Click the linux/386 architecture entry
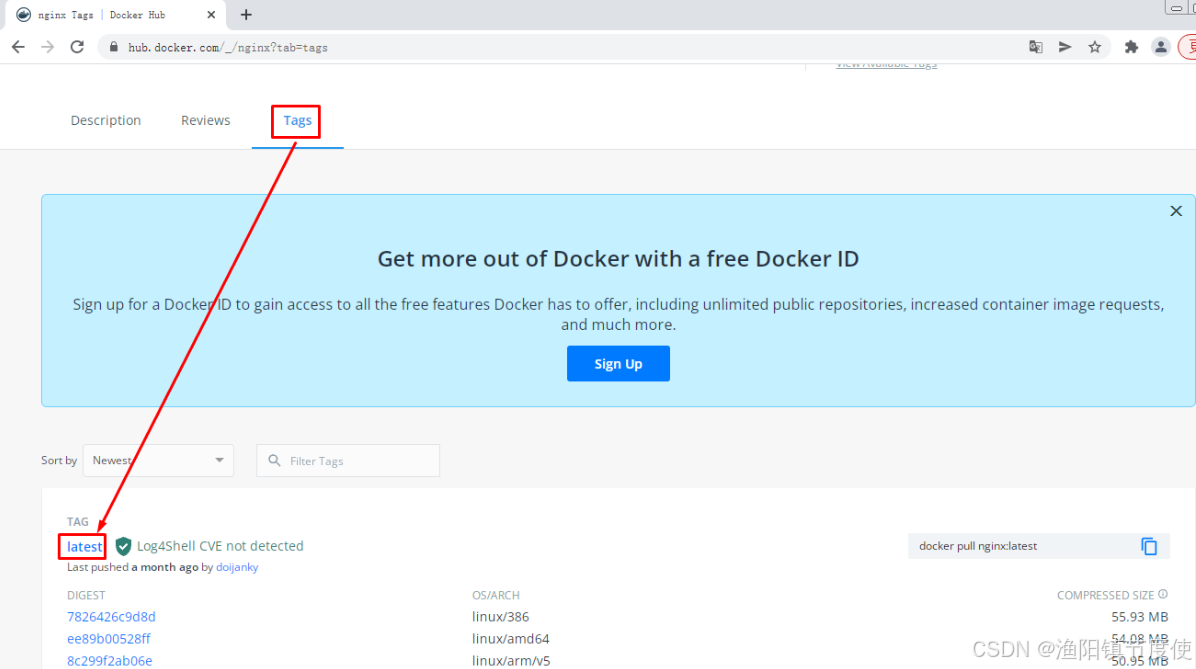The image size is (1196, 669). [500, 616]
